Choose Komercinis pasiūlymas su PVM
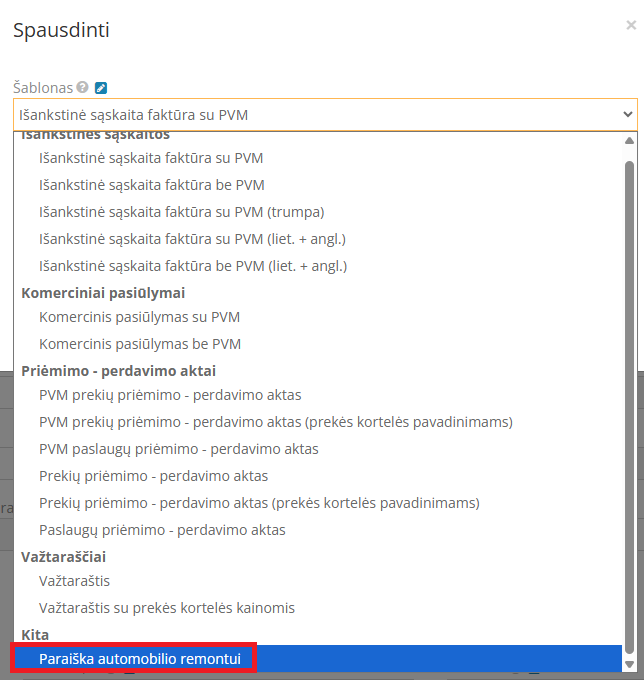The image size is (644, 680). click(139, 317)
